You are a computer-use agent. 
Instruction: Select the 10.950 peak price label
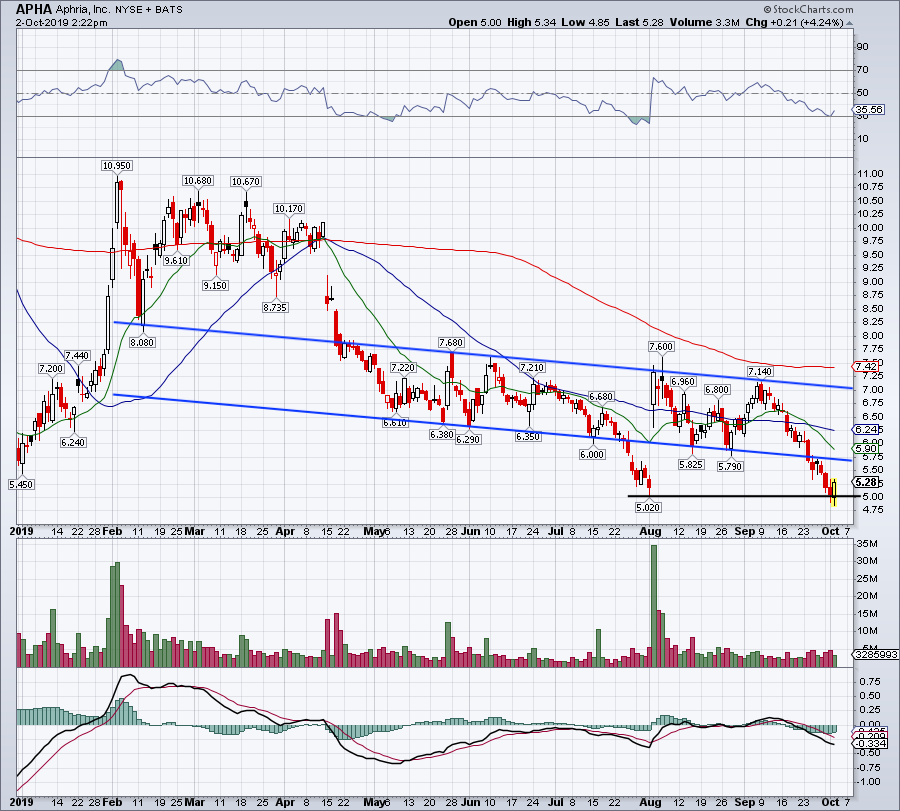click(x=117, y=165)
